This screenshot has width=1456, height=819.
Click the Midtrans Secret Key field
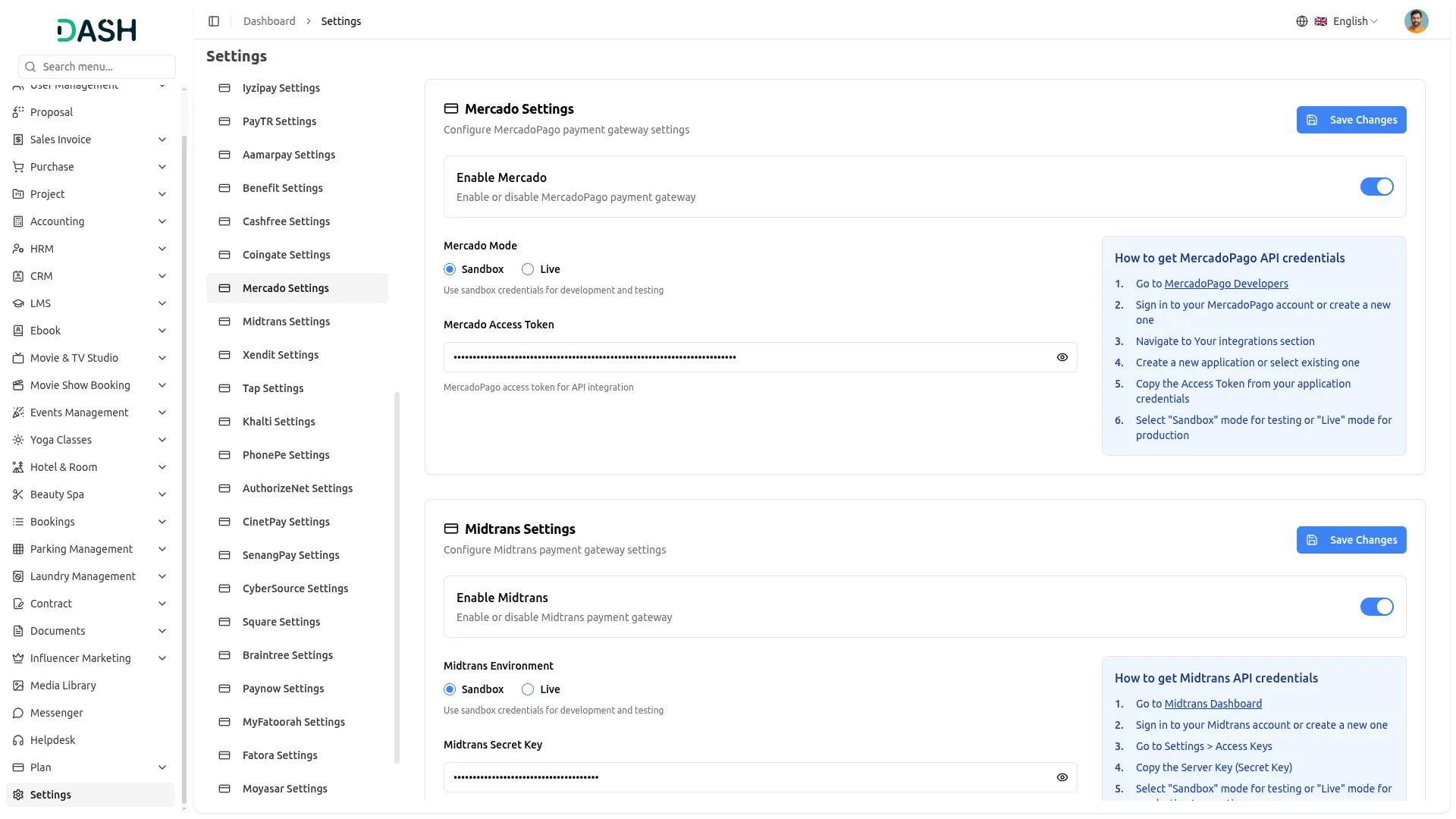pyautogui.click(x=761, y=777)
